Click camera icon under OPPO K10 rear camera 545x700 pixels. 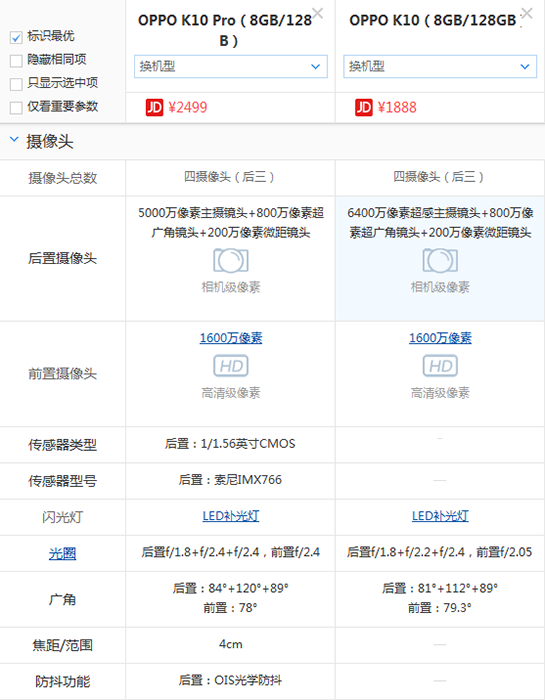(440, 261)
